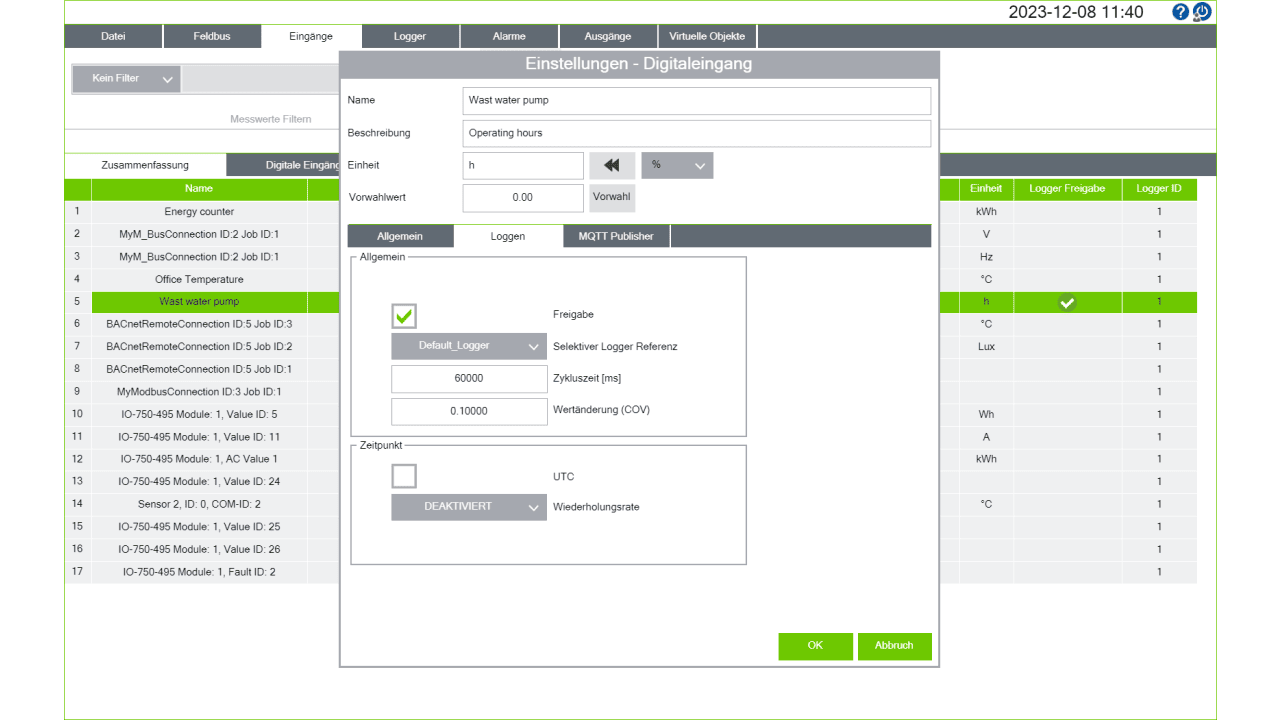Expand the Default_Logger reference dropdown
This screenshot has width=1280, height=720.
click(x=469, y=346)
